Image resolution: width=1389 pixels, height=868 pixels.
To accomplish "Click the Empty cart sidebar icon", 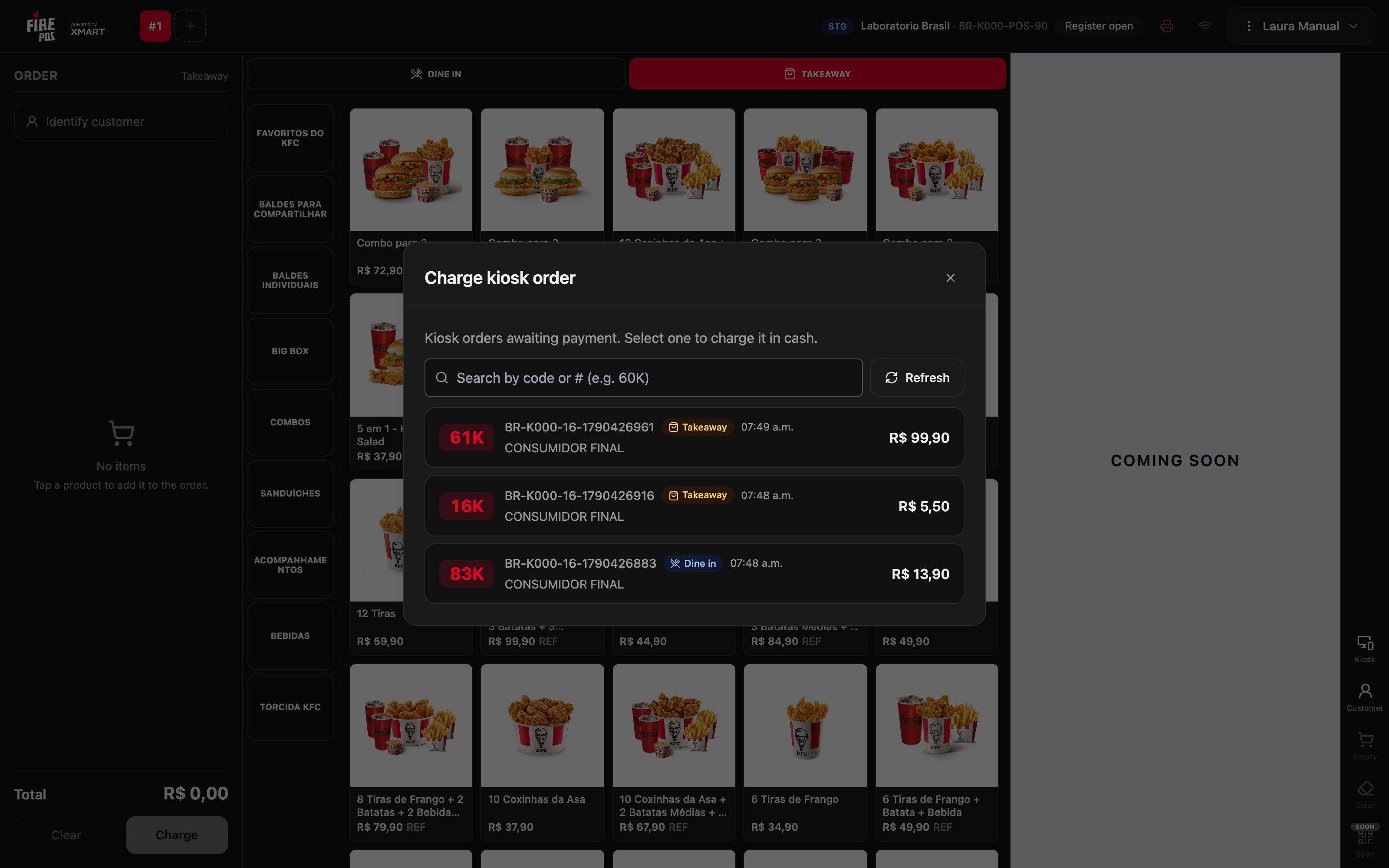I will pos(1364,746).
